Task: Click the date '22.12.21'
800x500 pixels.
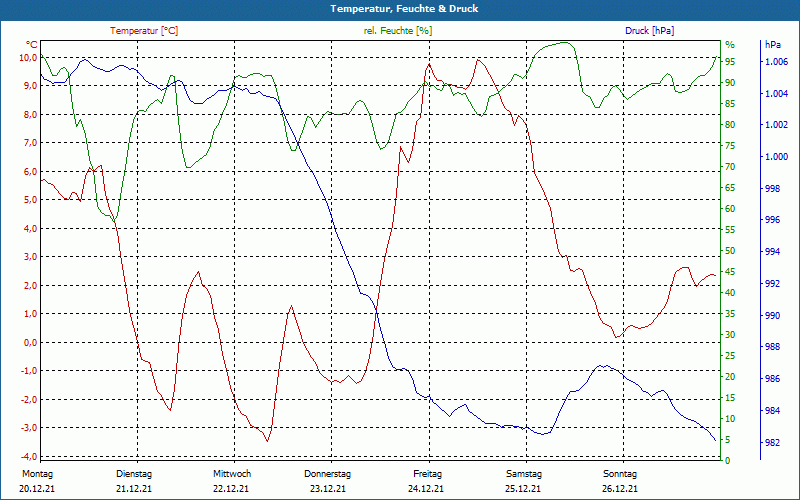Action: tap(231, 489)
